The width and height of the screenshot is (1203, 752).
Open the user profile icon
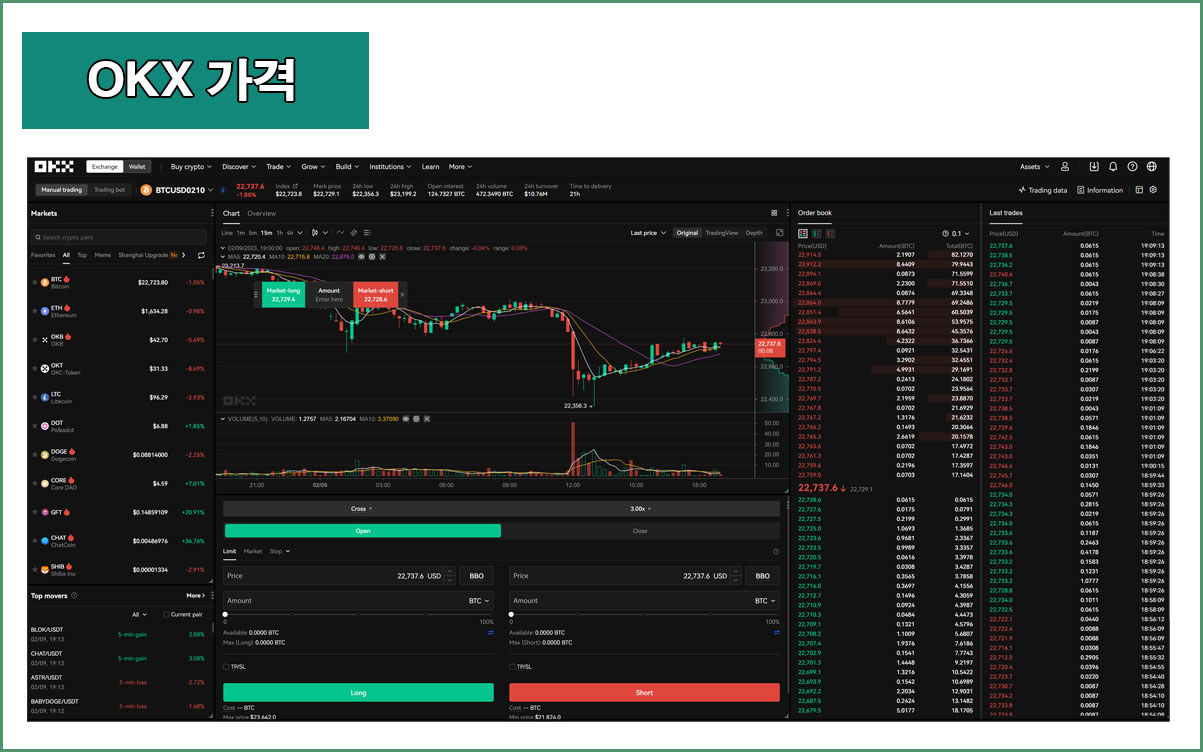coord(1065,167)
